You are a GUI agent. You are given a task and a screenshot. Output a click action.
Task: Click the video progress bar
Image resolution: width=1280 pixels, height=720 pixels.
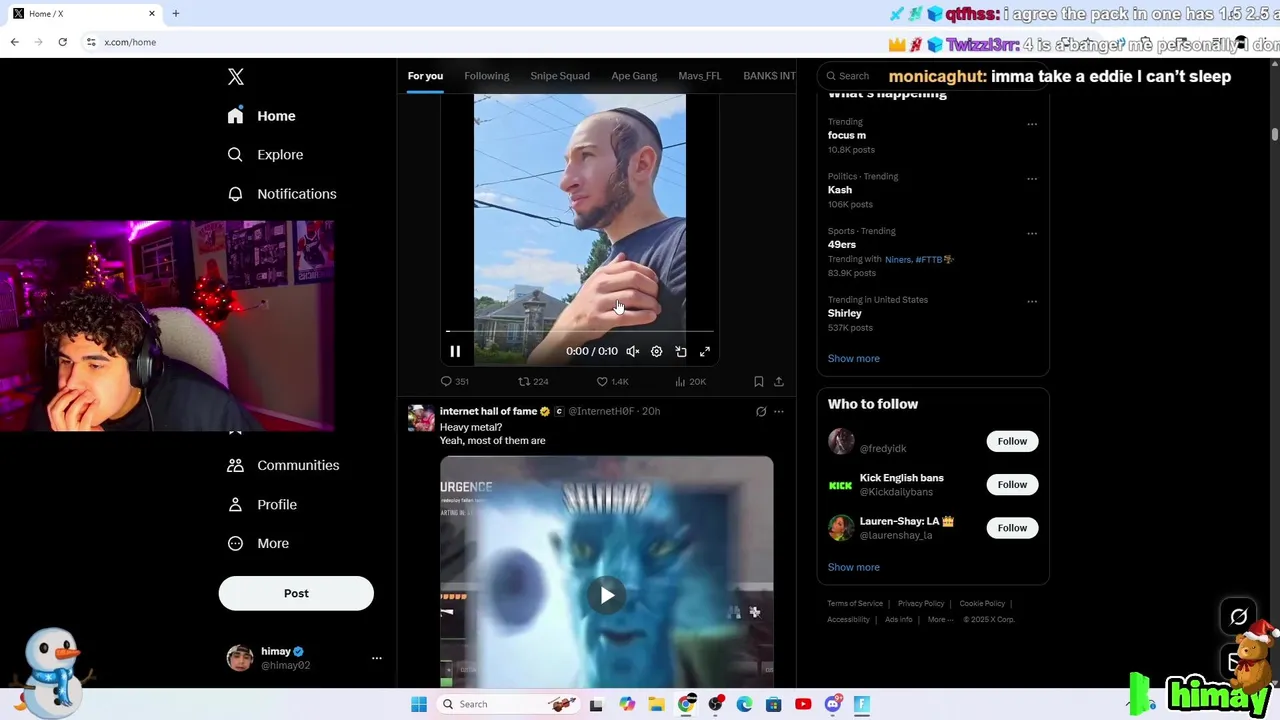click(580, 331)
